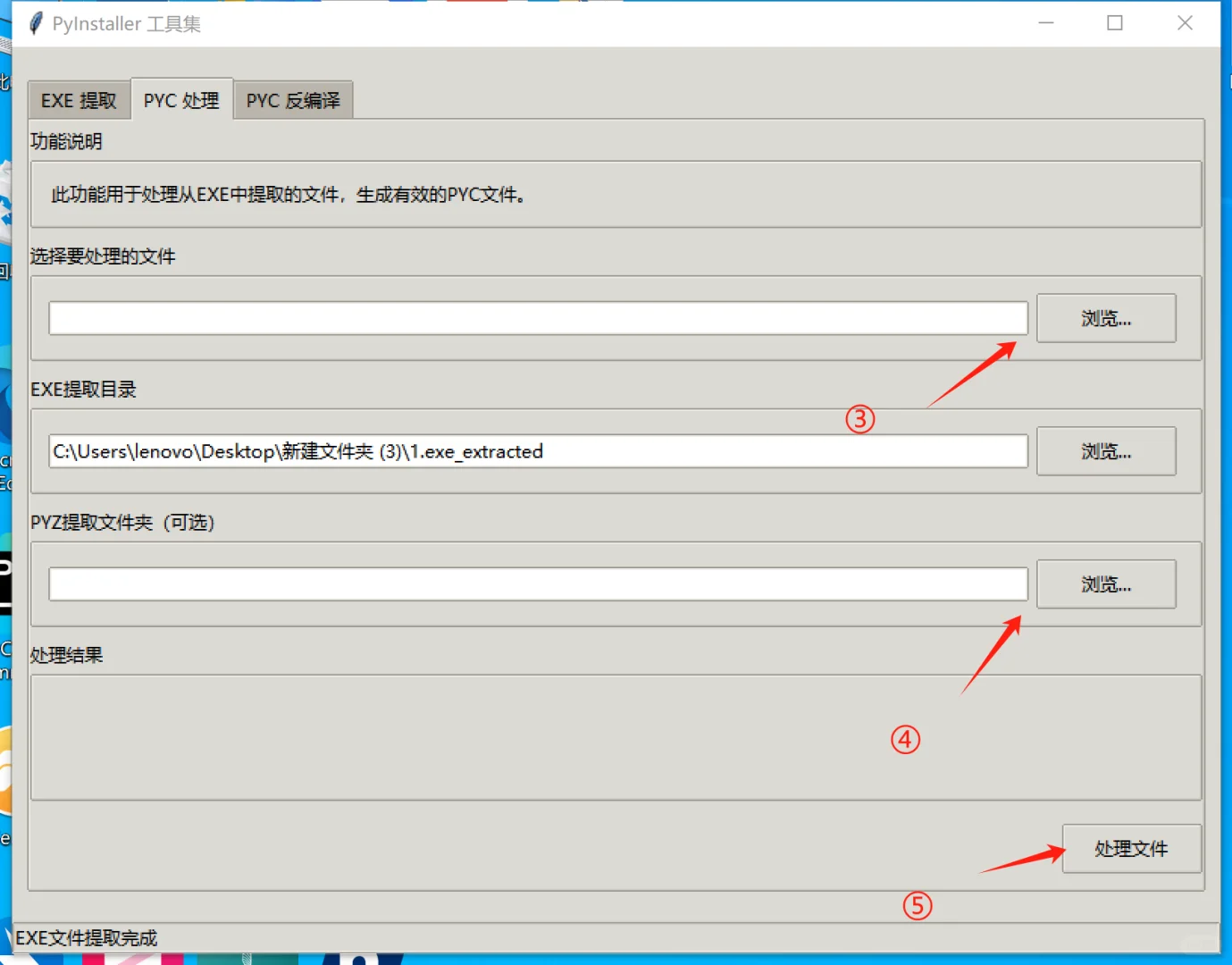
Task: Click the PYZ 提取文件夹 input field
Action: (536, 583)
